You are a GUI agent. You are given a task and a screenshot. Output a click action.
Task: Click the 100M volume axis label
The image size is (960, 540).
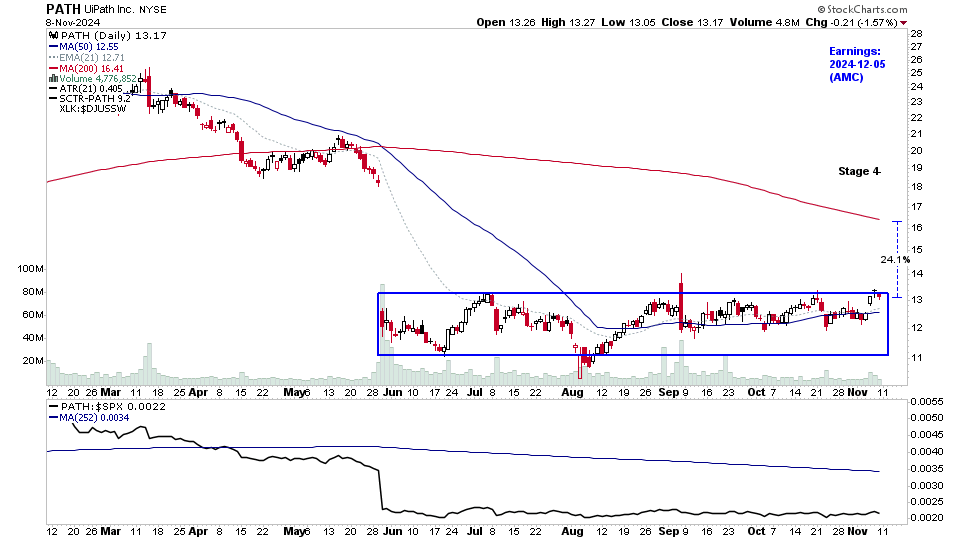tap(31, 269)
